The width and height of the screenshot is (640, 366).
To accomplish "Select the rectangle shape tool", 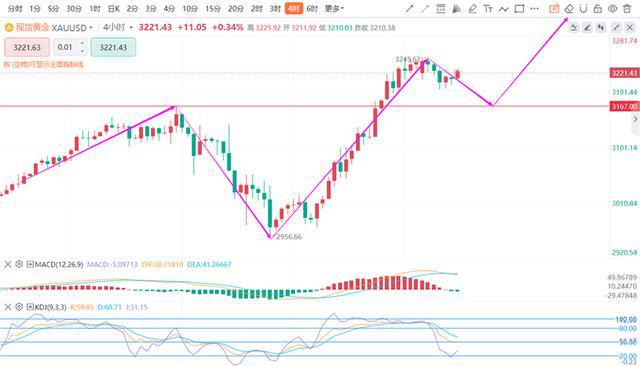I will (519, 9).
